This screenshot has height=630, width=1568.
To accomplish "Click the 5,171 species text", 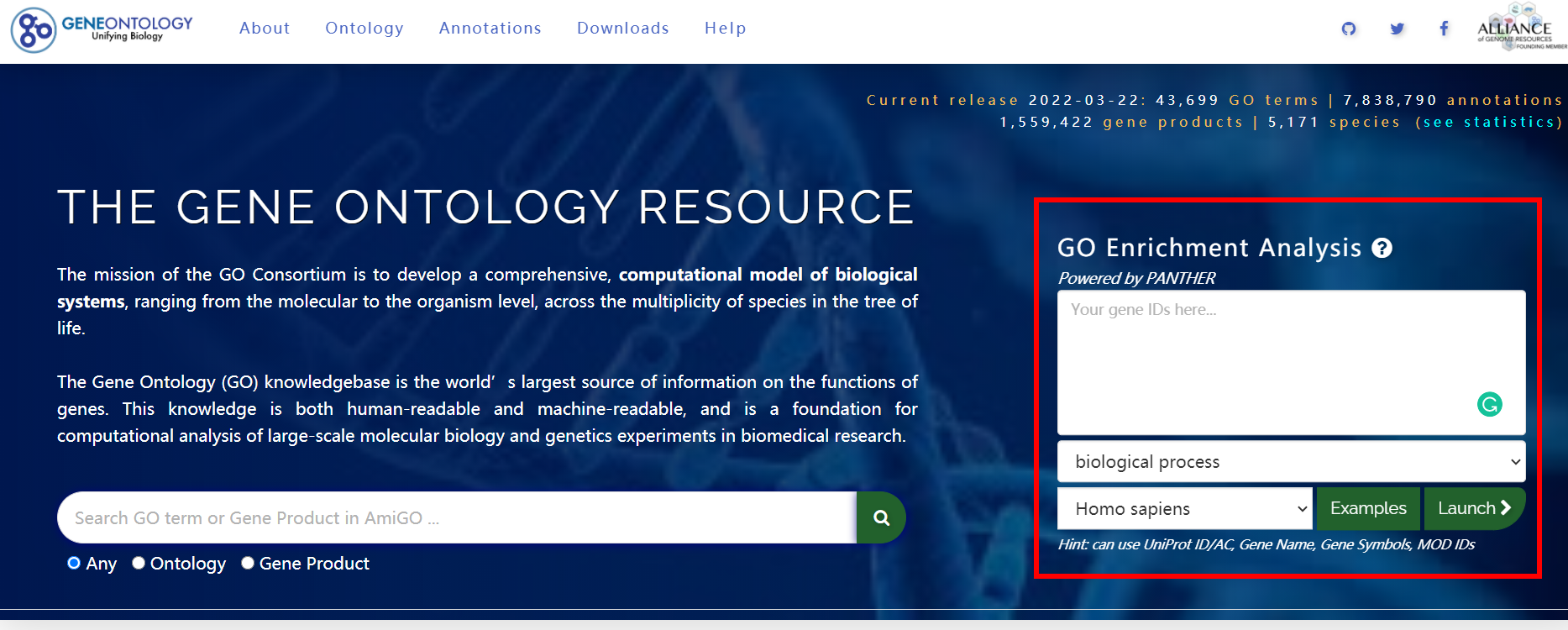I will pos(1335,123).
